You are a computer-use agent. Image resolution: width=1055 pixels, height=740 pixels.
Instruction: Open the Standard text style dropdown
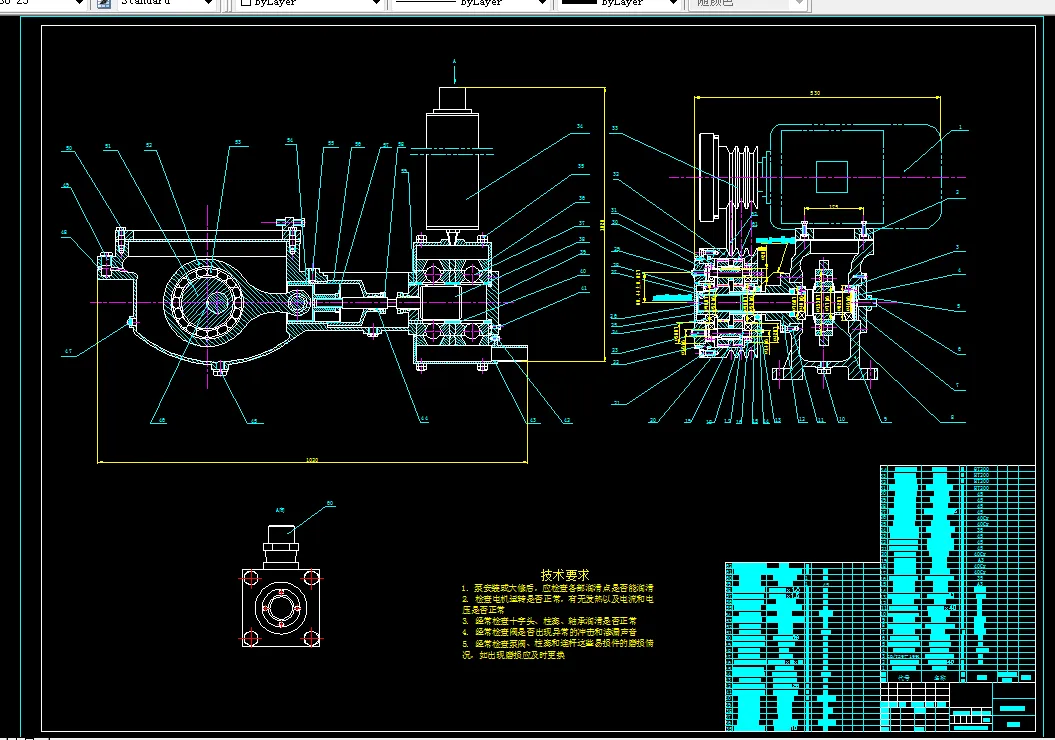pos(167,3)
